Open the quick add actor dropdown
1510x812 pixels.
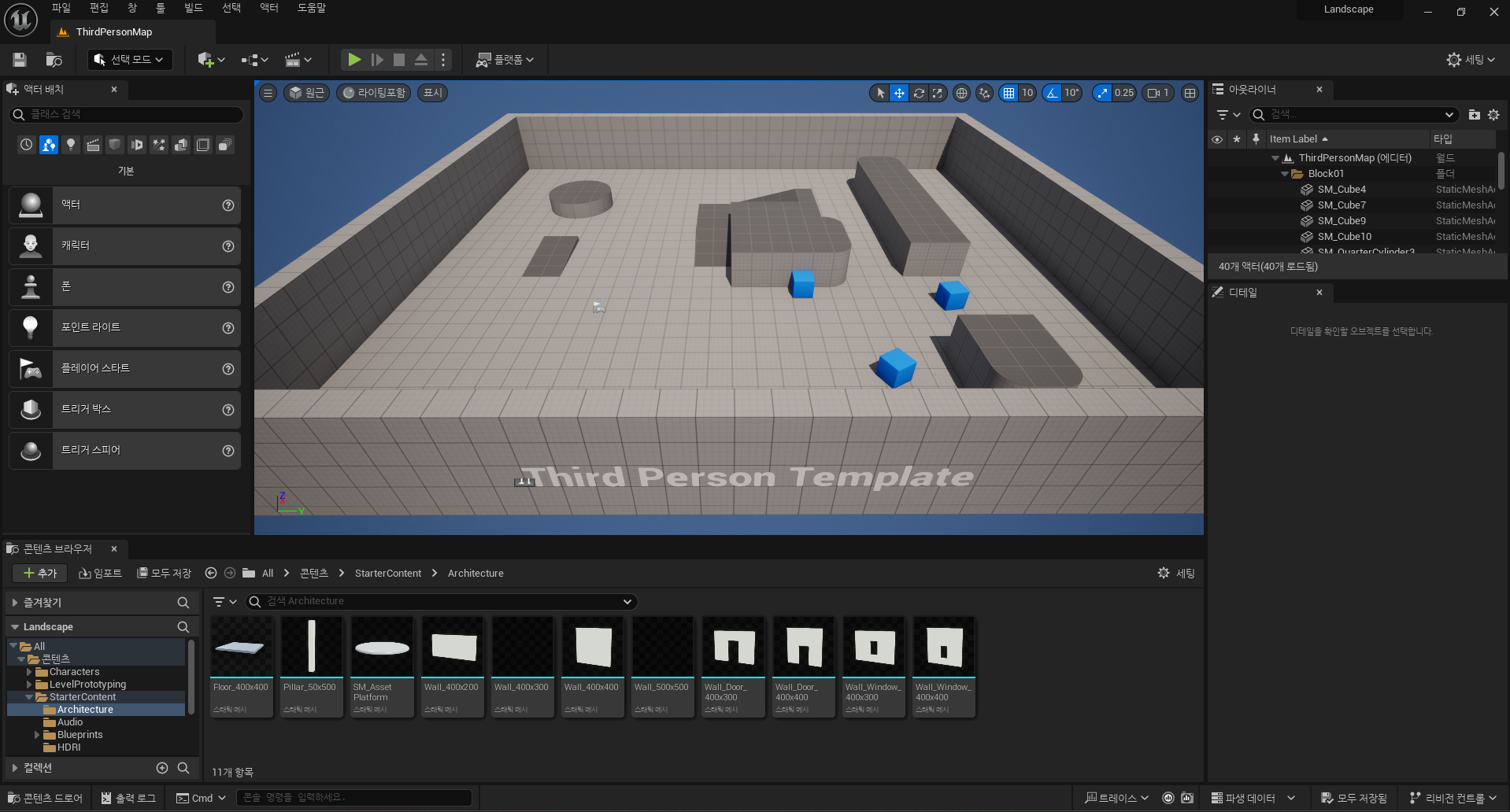[x=211, y=60]
